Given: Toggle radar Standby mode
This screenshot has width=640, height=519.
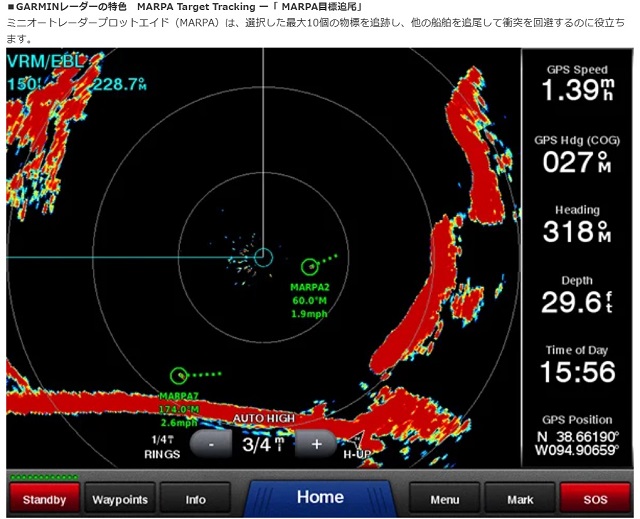Looking at the screenshot, I should (x=44, y=498).
